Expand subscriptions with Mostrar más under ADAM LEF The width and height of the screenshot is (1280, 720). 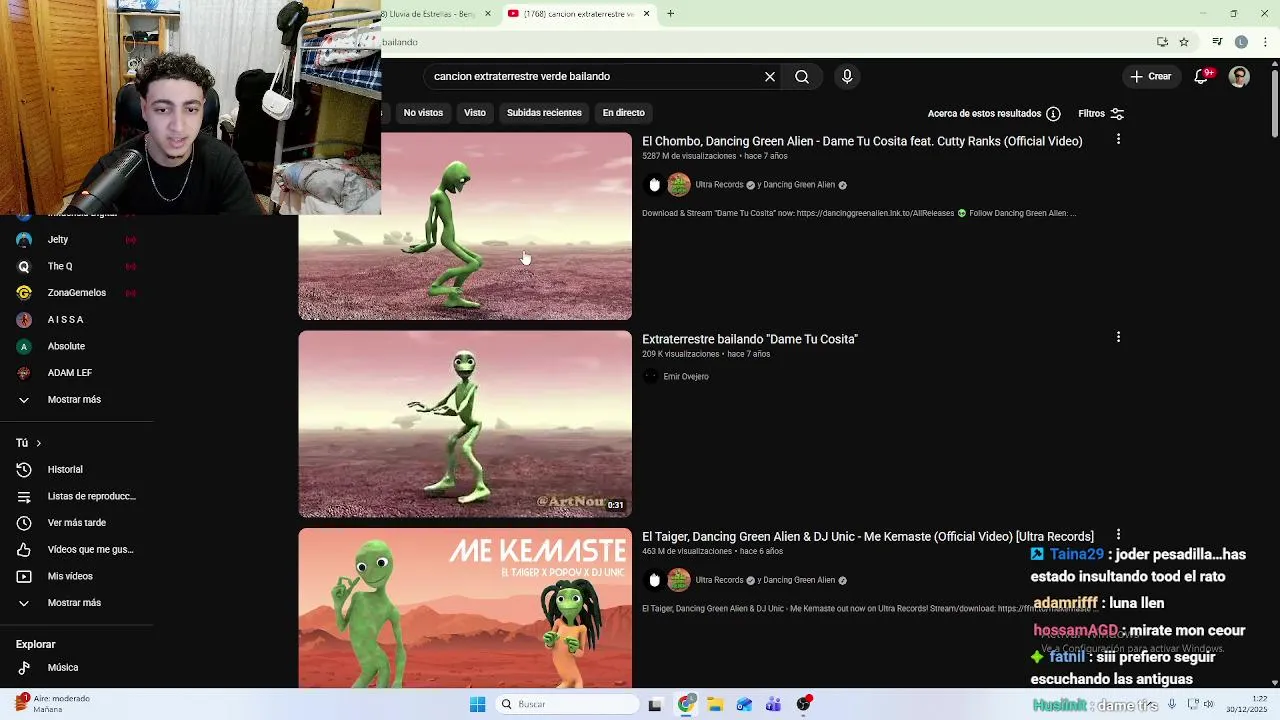76,399
